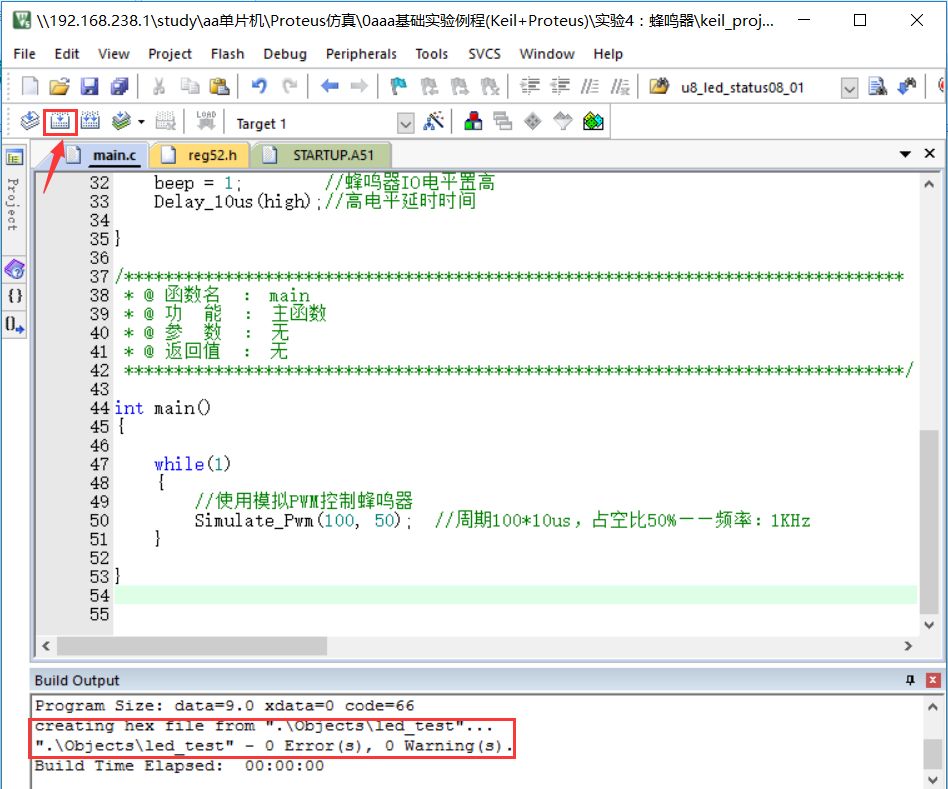Open Manage Run-Time Environment icon
Image resolution: width=948 pixels, height=789 pixels.
(533, 122)
